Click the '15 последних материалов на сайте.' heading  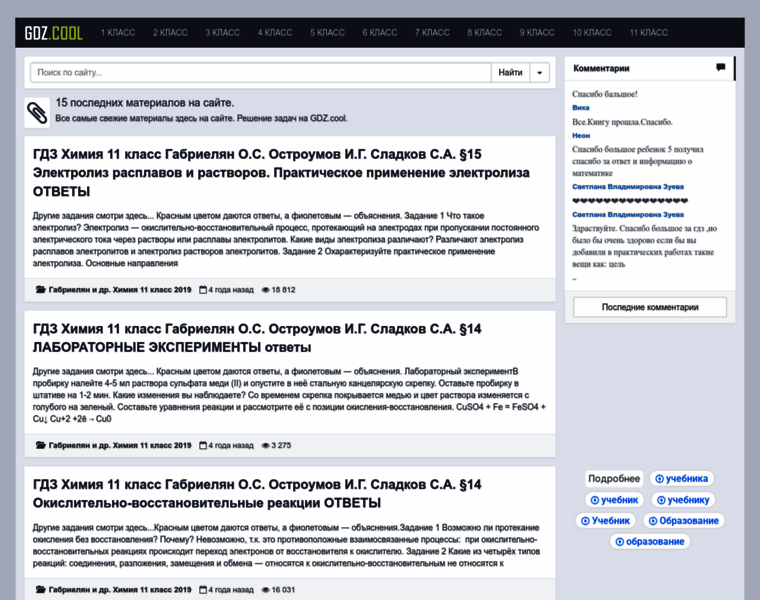coord(144,103)
